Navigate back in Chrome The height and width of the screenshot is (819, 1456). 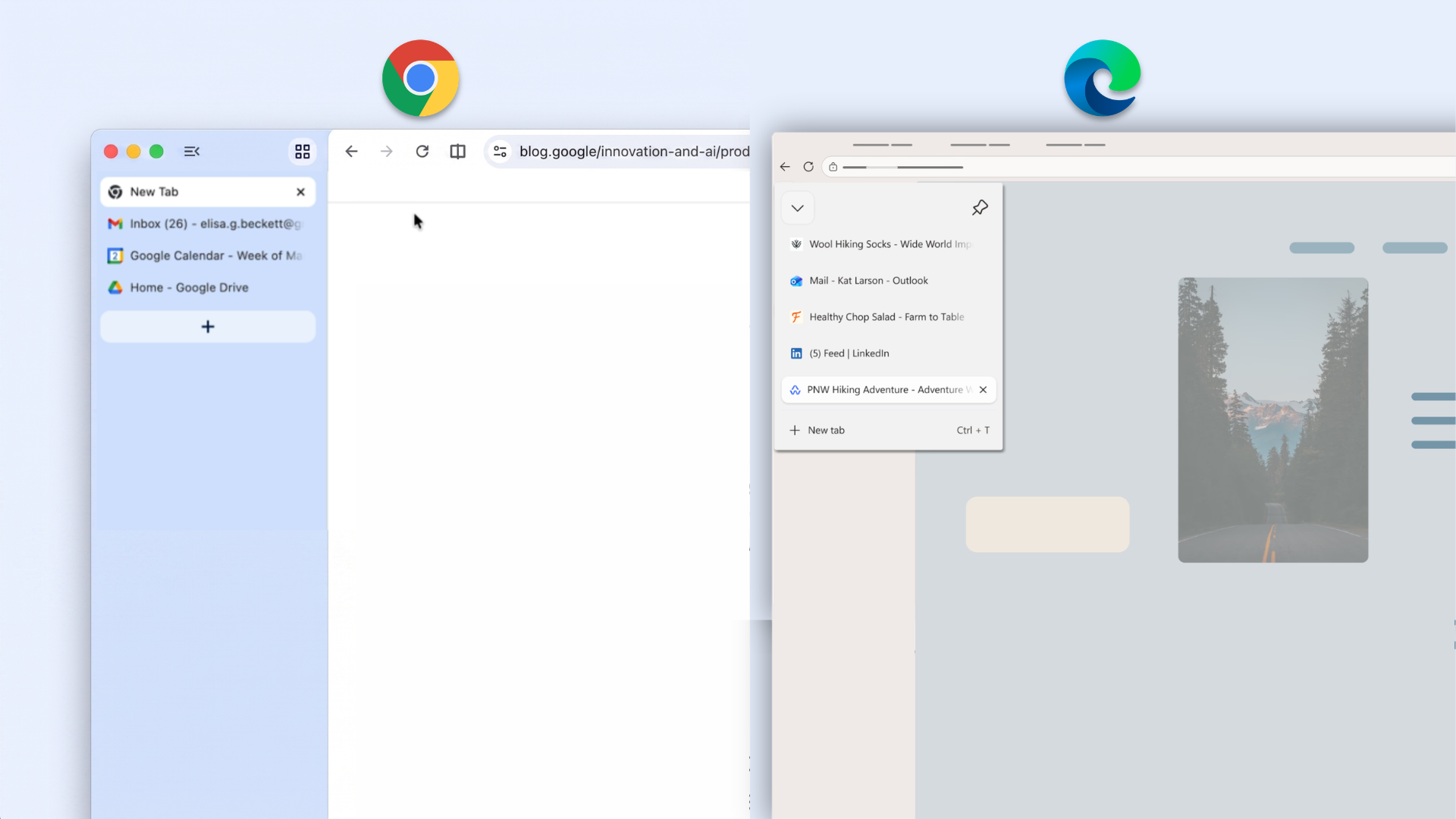click(x=351, y=151)
